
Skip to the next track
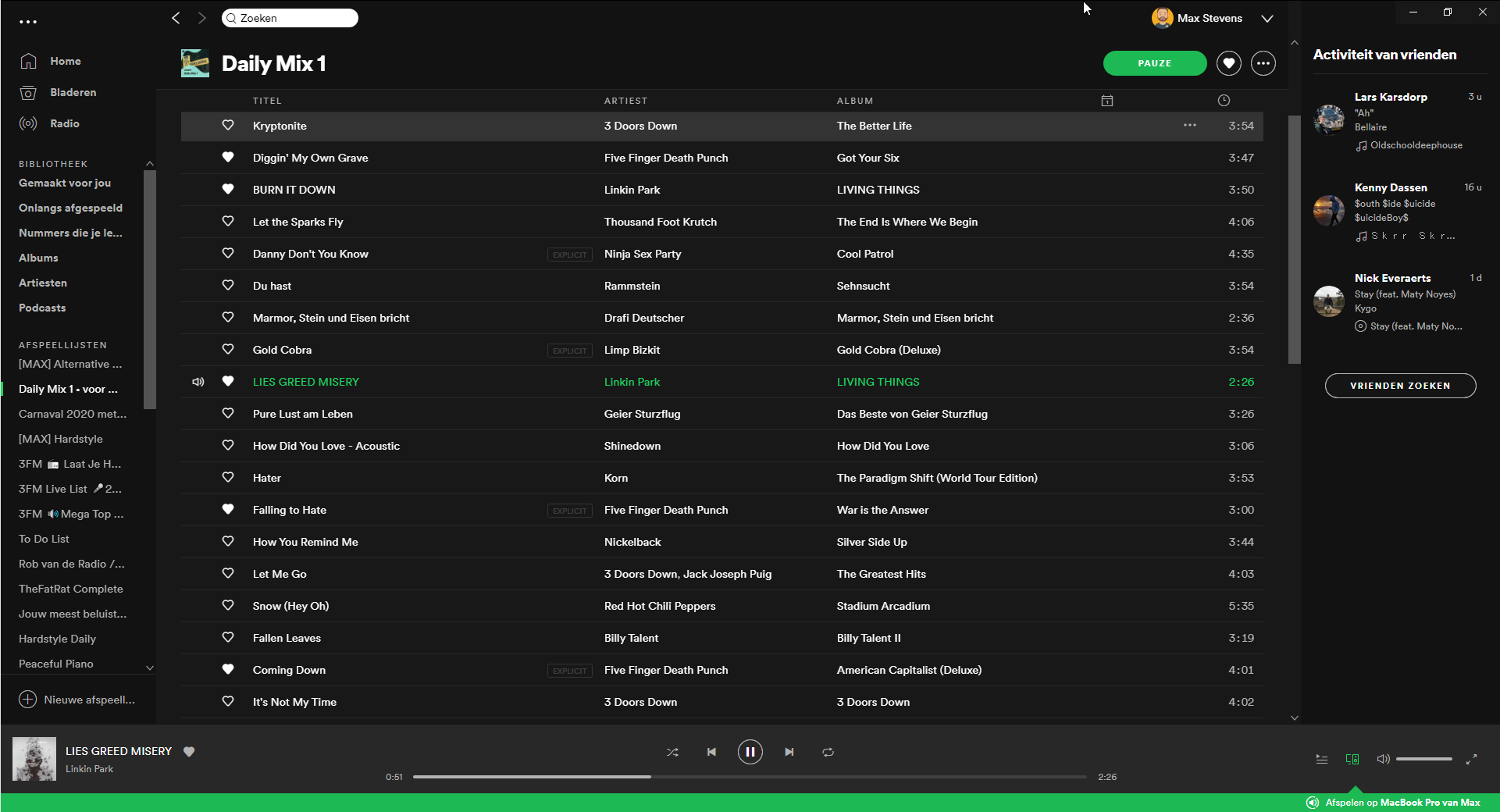click(x=789, y=752)
